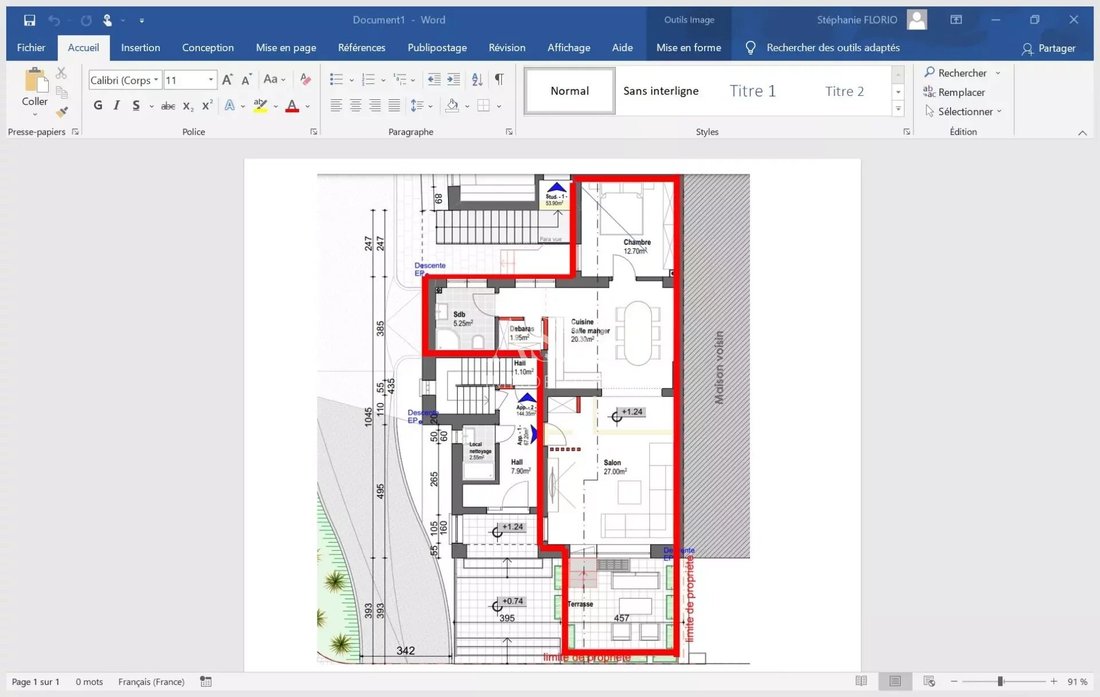Open the Insertion ribbon tab

pos(140,48)
